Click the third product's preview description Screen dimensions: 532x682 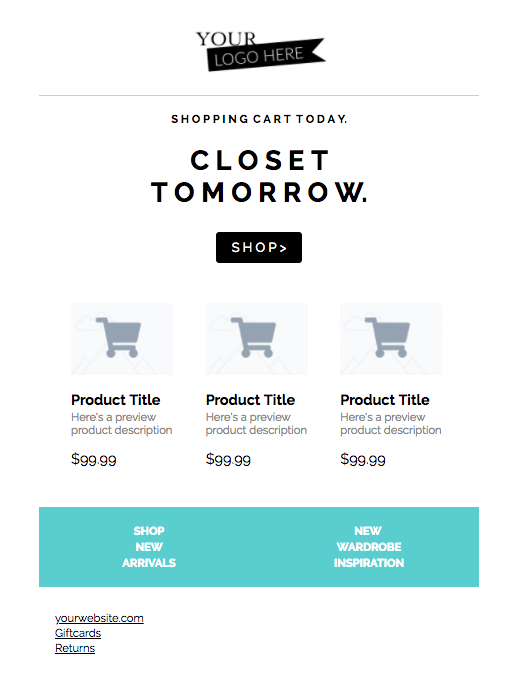pyautogui.click(x=391, y=424)
